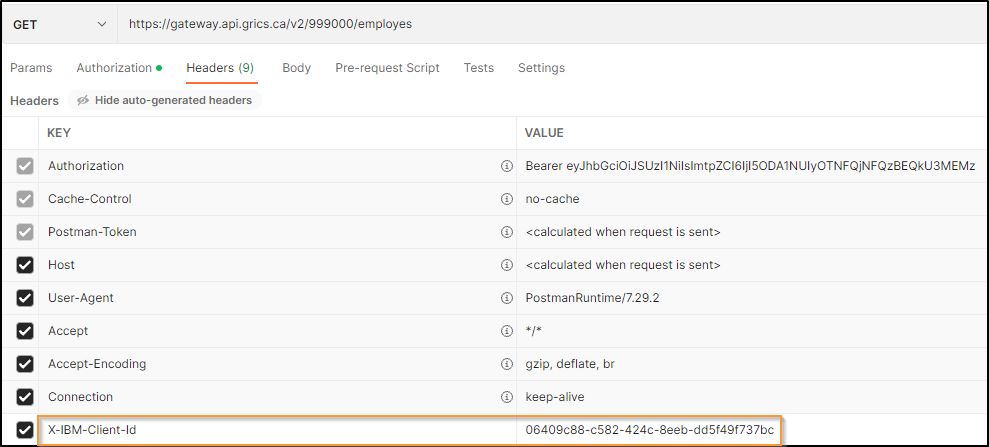The height and width of the screenshot is (447, 989).
Task: Toggle the X-IBM-Client-Id header checkbox
Action: (x=24, y=430)
